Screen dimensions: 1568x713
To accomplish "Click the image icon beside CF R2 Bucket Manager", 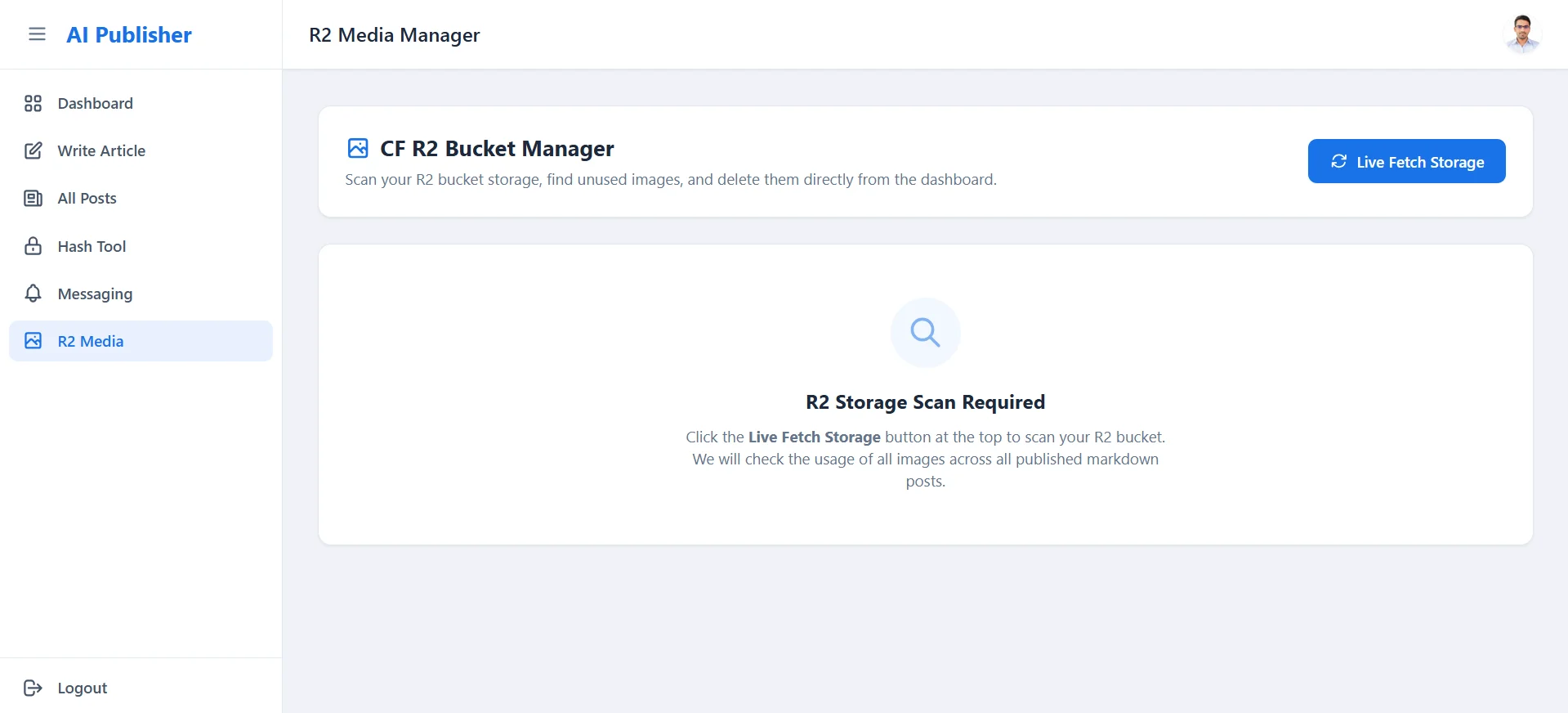I will coord(358,148).
